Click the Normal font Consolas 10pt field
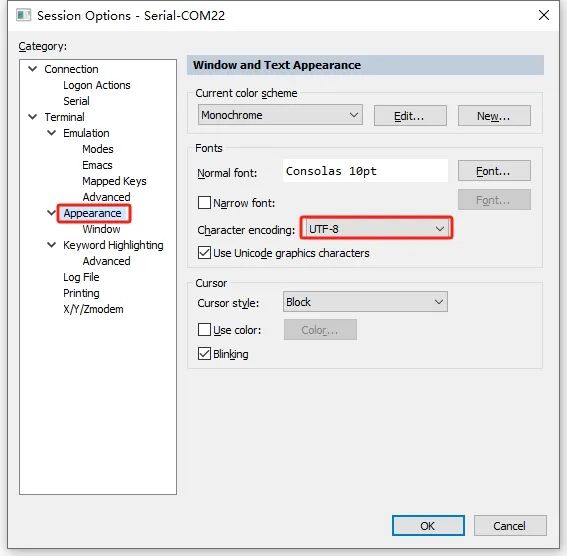Viewport: 567px width, 556px height. click(x=365, y=171)
